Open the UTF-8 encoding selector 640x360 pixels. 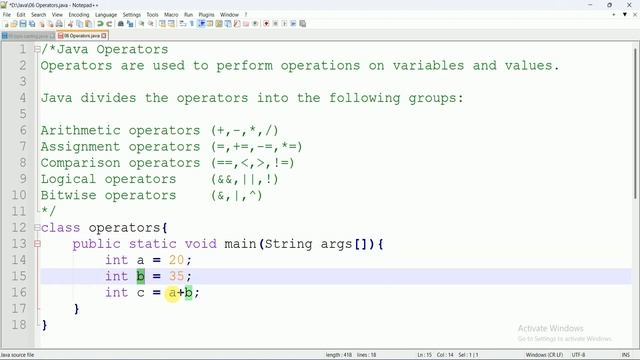pyautogui.click(x=578, y=355)
